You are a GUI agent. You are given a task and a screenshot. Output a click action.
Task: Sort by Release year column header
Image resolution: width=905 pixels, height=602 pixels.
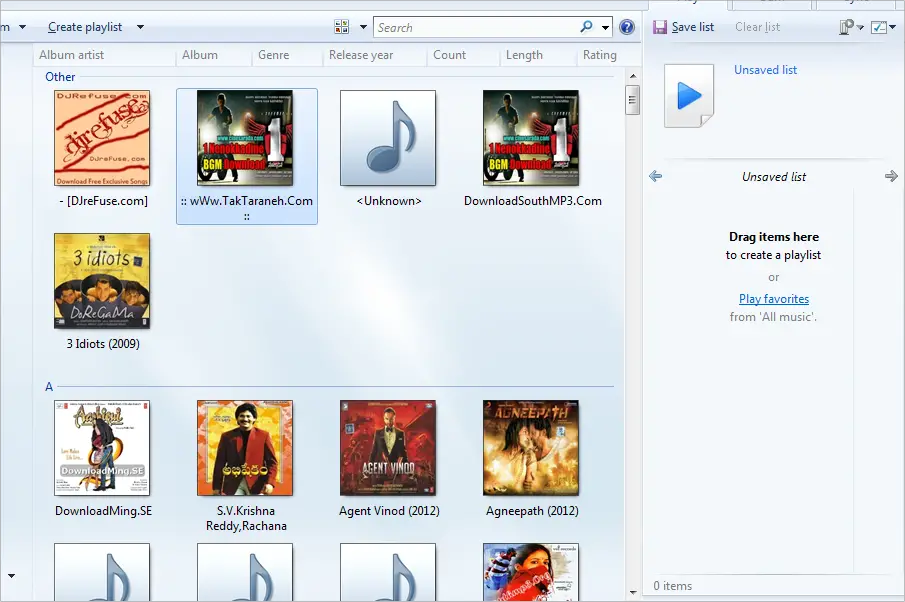tap(361, 55)
